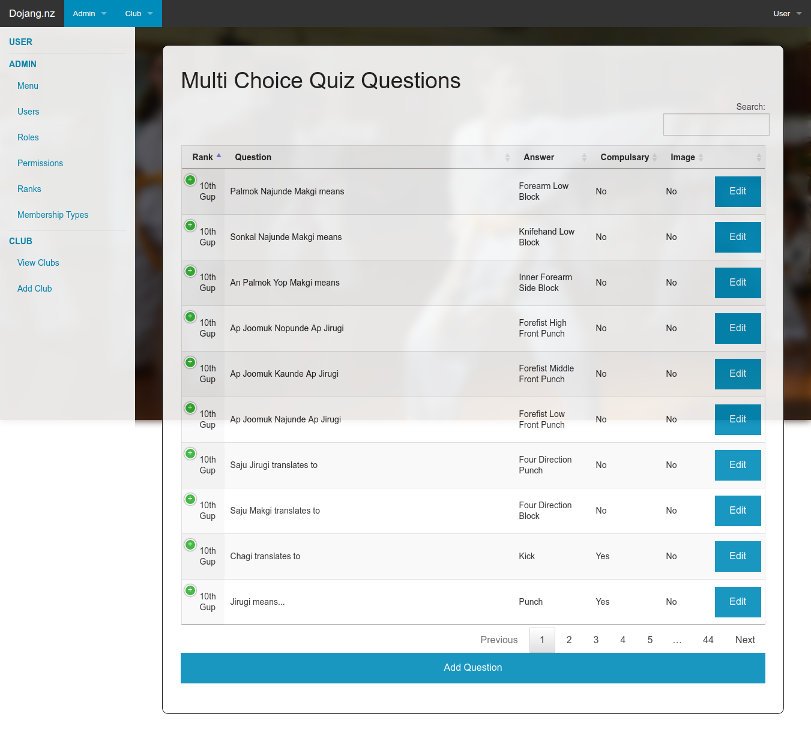Sort table by Compulsary column
This screenshot has height=732, width=811.
coord(624,157)
